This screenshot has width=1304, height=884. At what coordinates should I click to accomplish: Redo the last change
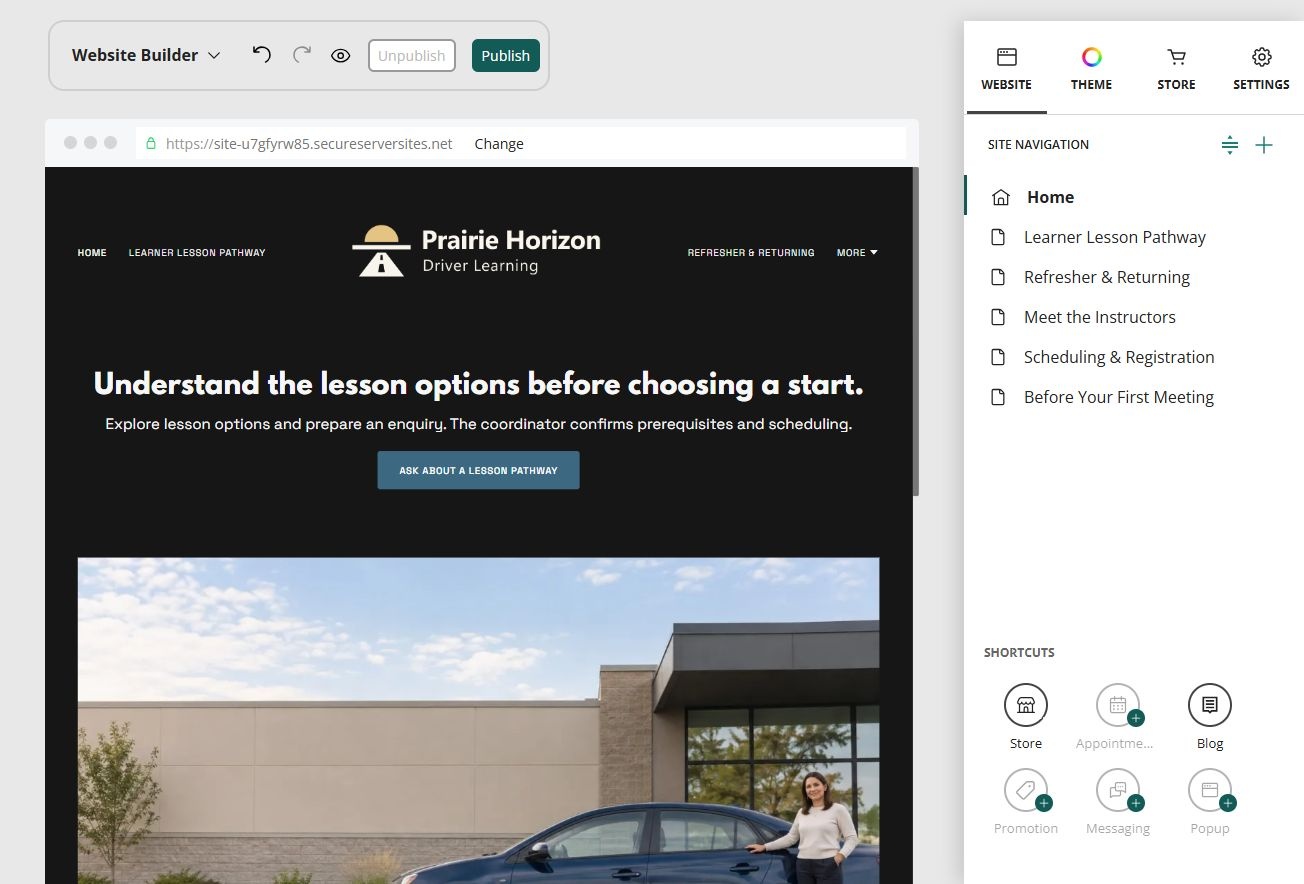pyautogui.click(x=301, y=55)
